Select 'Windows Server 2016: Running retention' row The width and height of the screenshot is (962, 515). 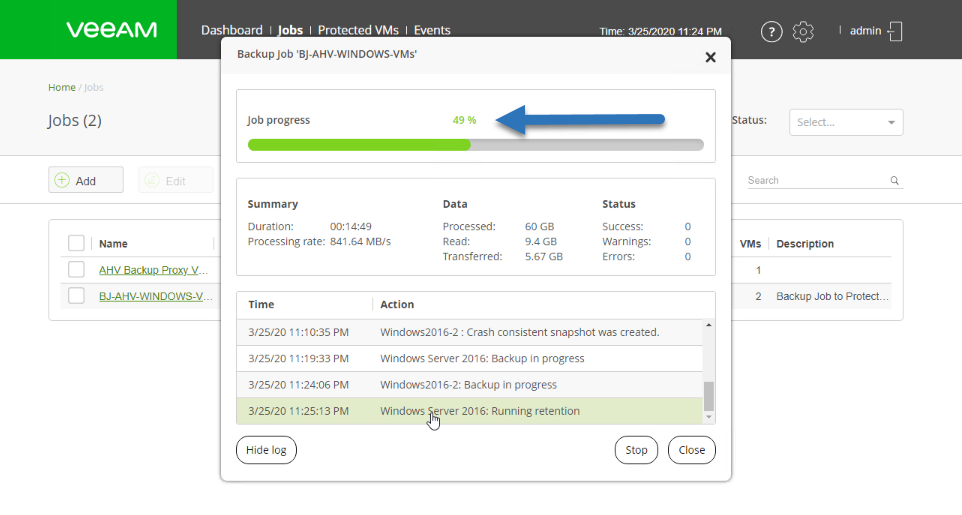[x=470, y=411]
